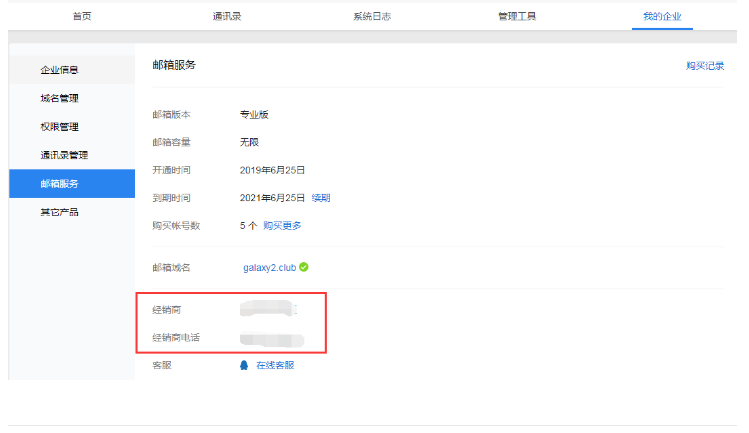The height and width of the screenshot is (433, 749).
Task: Click the 我的企业 tab
Action: [661, 17]
